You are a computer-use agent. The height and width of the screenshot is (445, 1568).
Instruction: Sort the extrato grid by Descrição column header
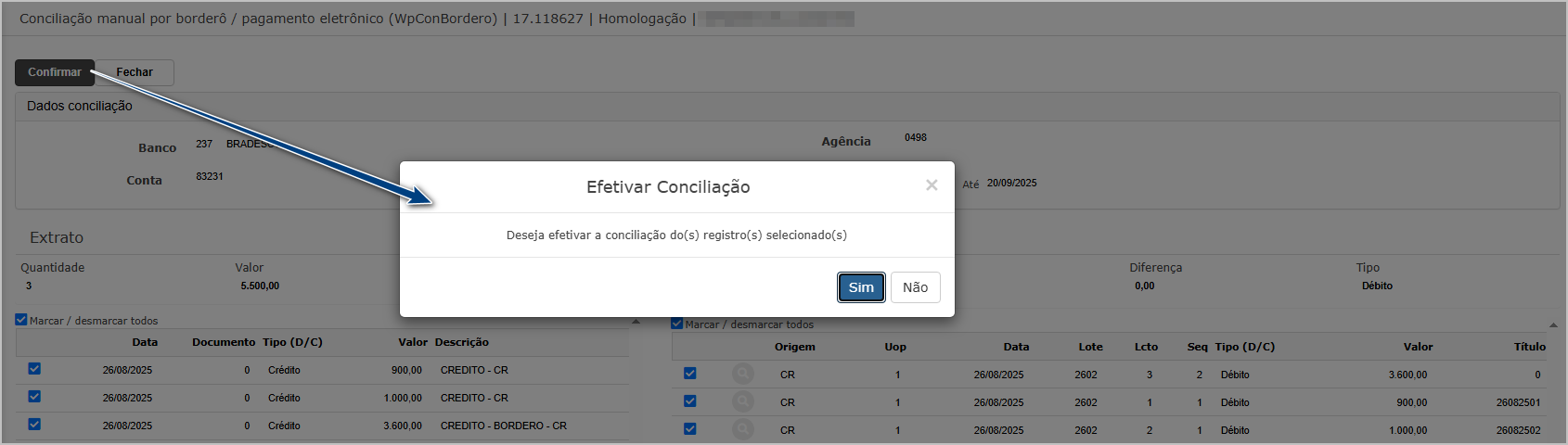coord(461,342)
